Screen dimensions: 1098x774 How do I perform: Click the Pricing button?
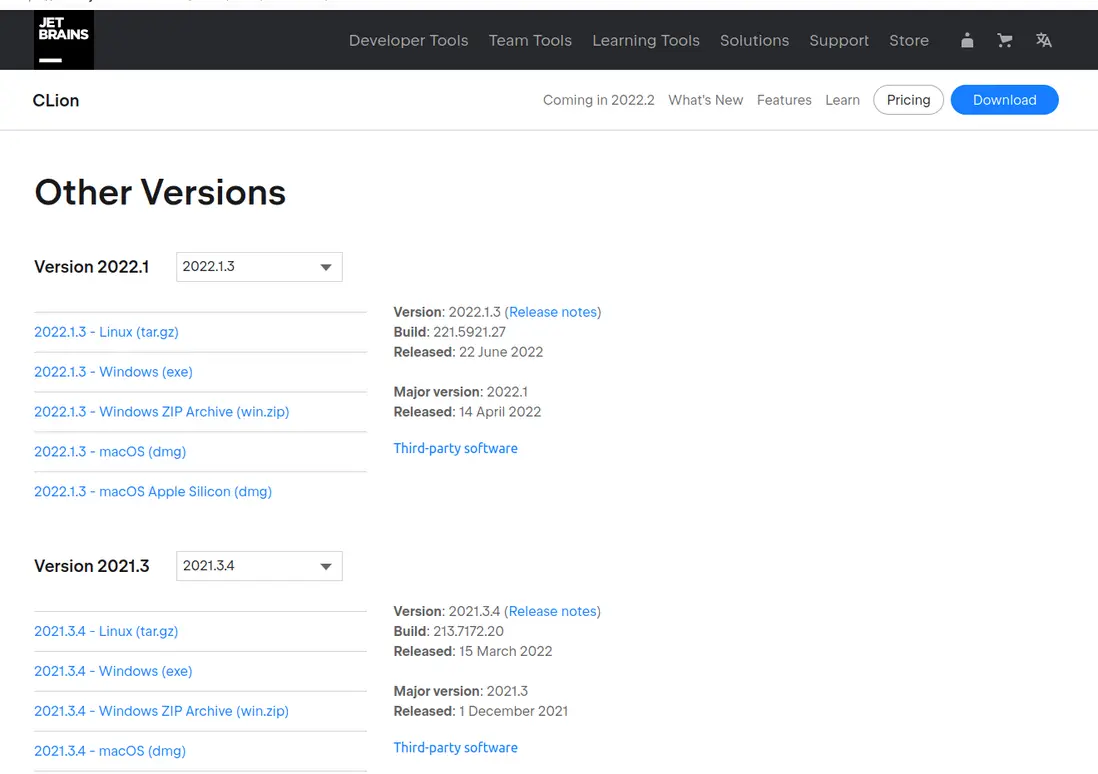pyautogui.click(x=908, y=100)
